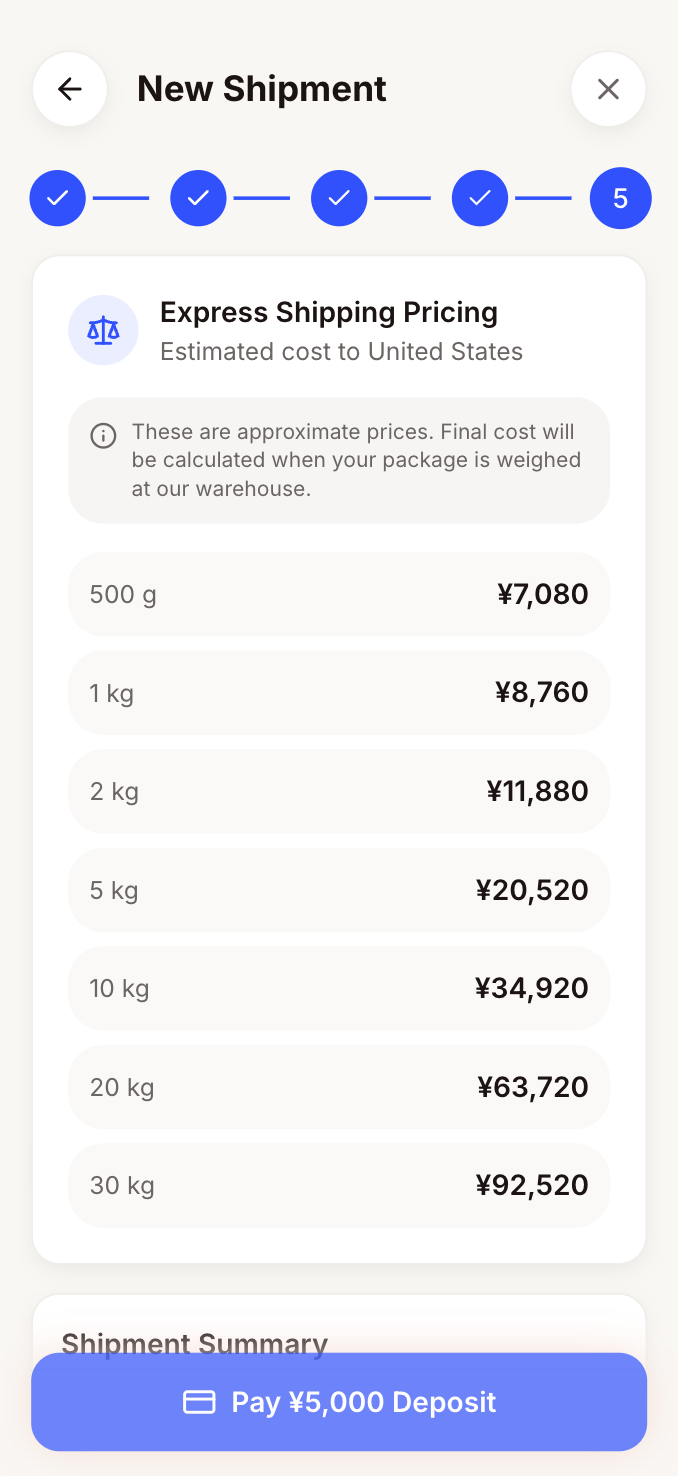This screenshot has width=678, height=1476.
Task: Select the 5 kg ¥20,520 tier
Action: tap(338, 889)
